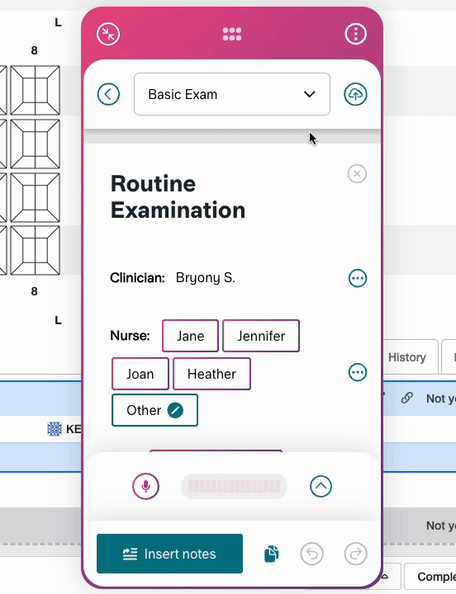Click the Insert notes button

pyautogui.click(x=170, y=554)
